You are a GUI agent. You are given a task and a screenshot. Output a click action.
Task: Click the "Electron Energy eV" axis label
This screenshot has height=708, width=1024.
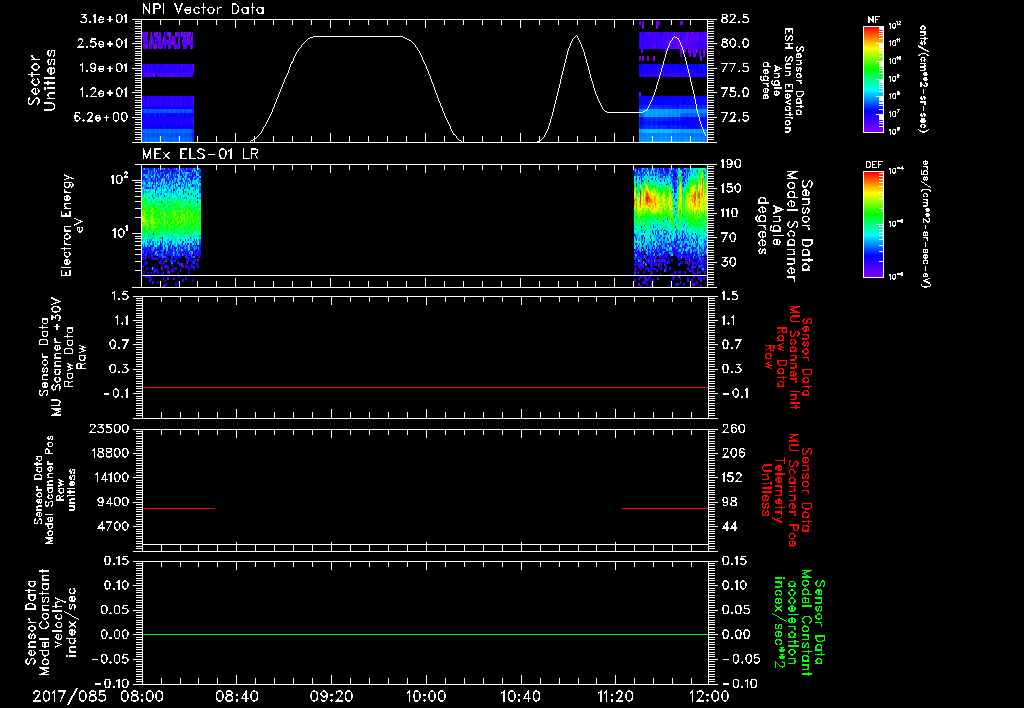[x=71, y=225]
